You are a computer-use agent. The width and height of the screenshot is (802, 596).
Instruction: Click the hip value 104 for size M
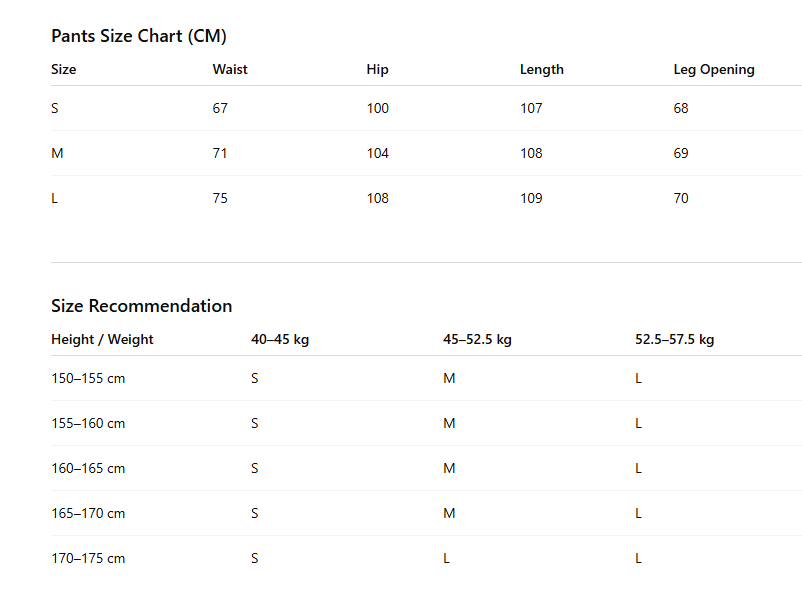coord(377,153)
